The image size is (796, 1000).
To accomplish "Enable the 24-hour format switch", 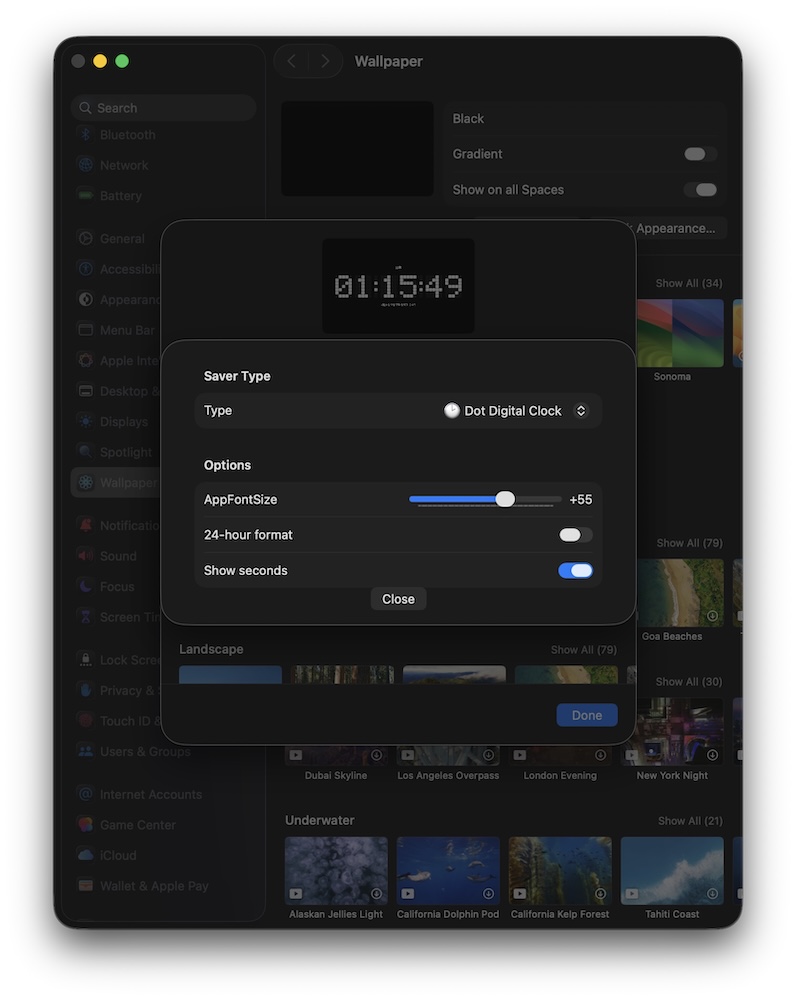I will pos(575,535).
